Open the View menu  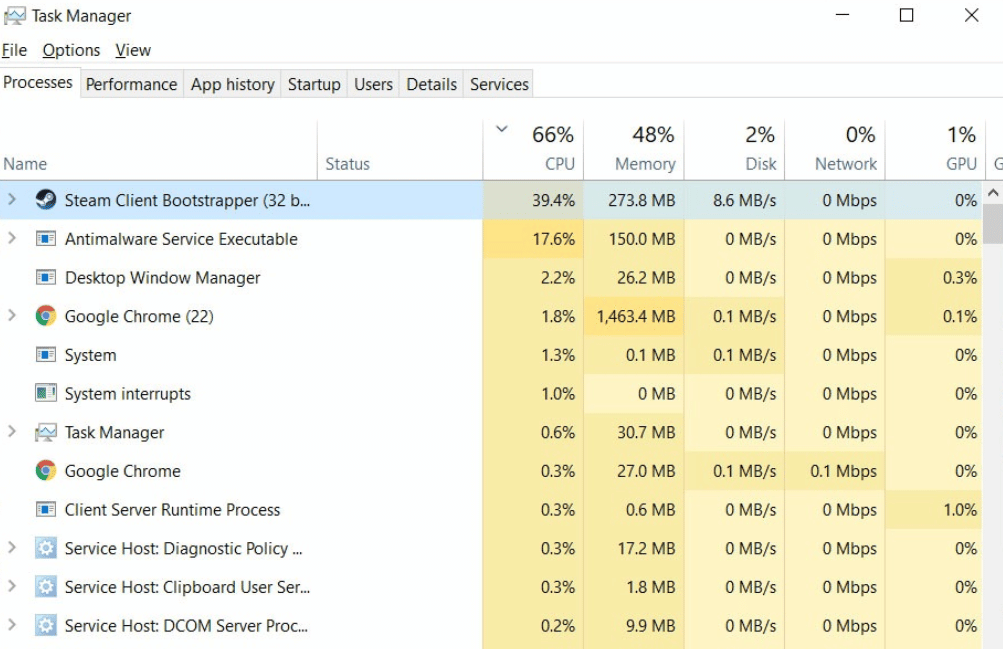pyautogui.click(x=133, y=50)
